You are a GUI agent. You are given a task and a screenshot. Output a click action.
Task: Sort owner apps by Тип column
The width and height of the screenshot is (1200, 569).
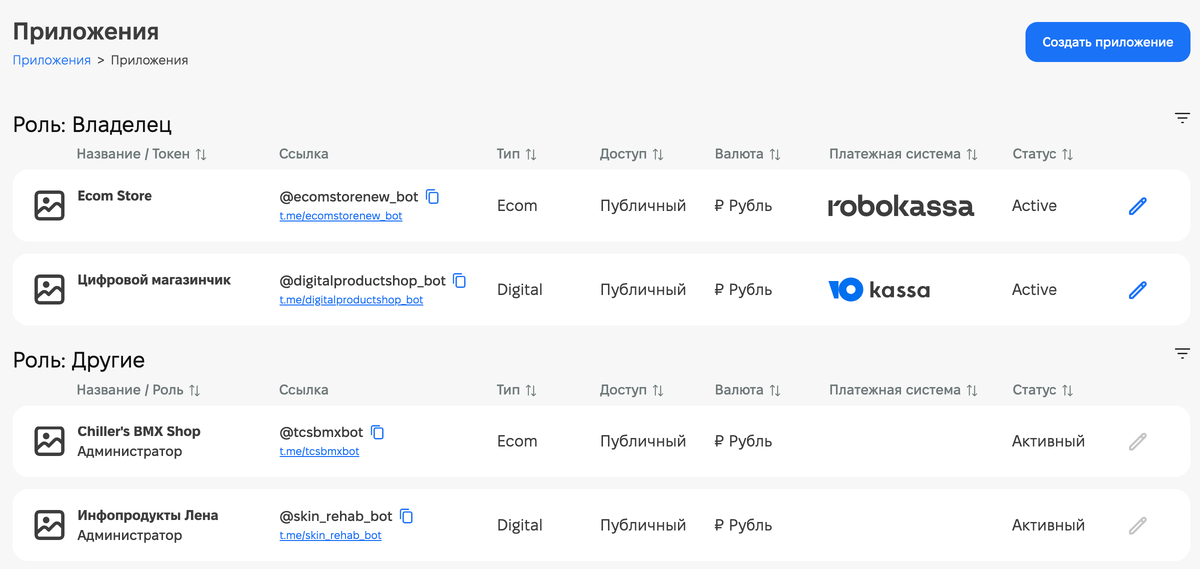click(531, 155)
